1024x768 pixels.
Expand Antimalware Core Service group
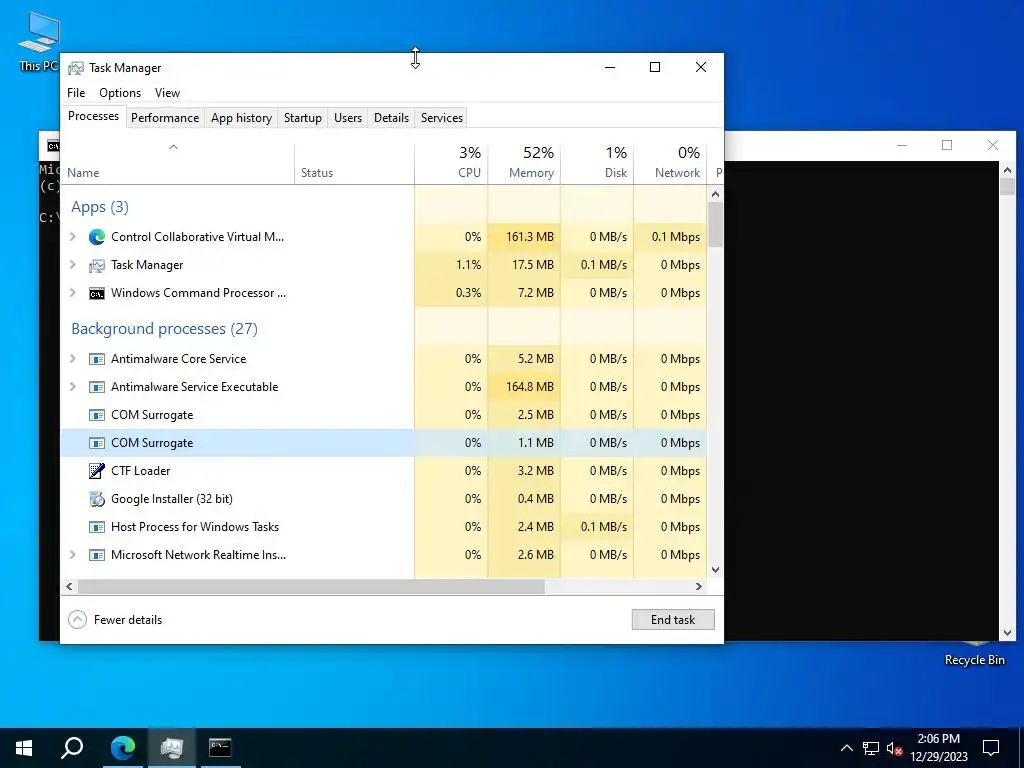click(73, 359)
